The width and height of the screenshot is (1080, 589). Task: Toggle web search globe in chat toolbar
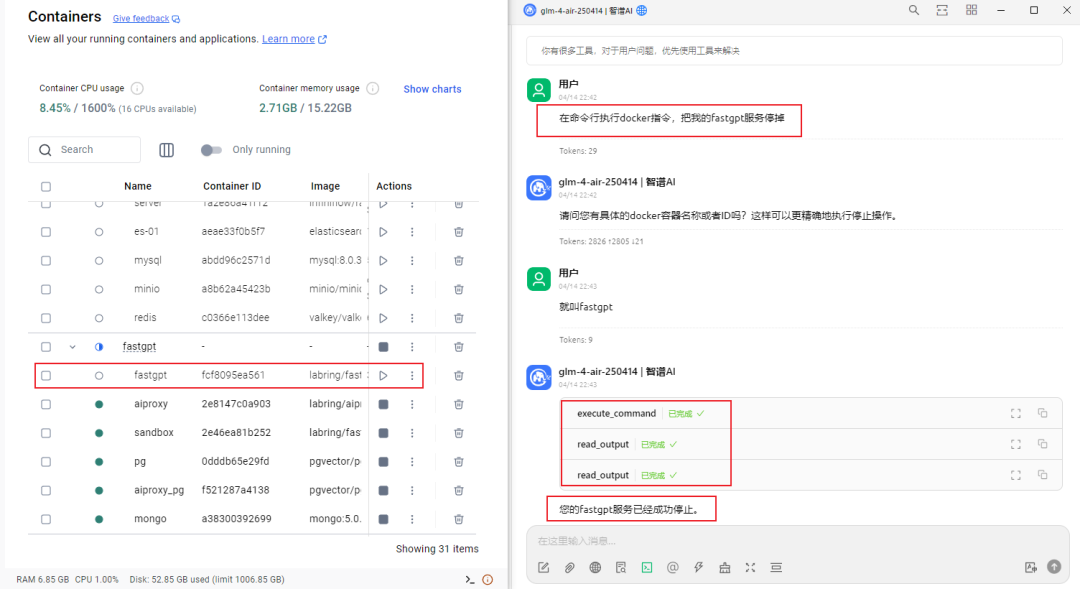pos(595,568)
